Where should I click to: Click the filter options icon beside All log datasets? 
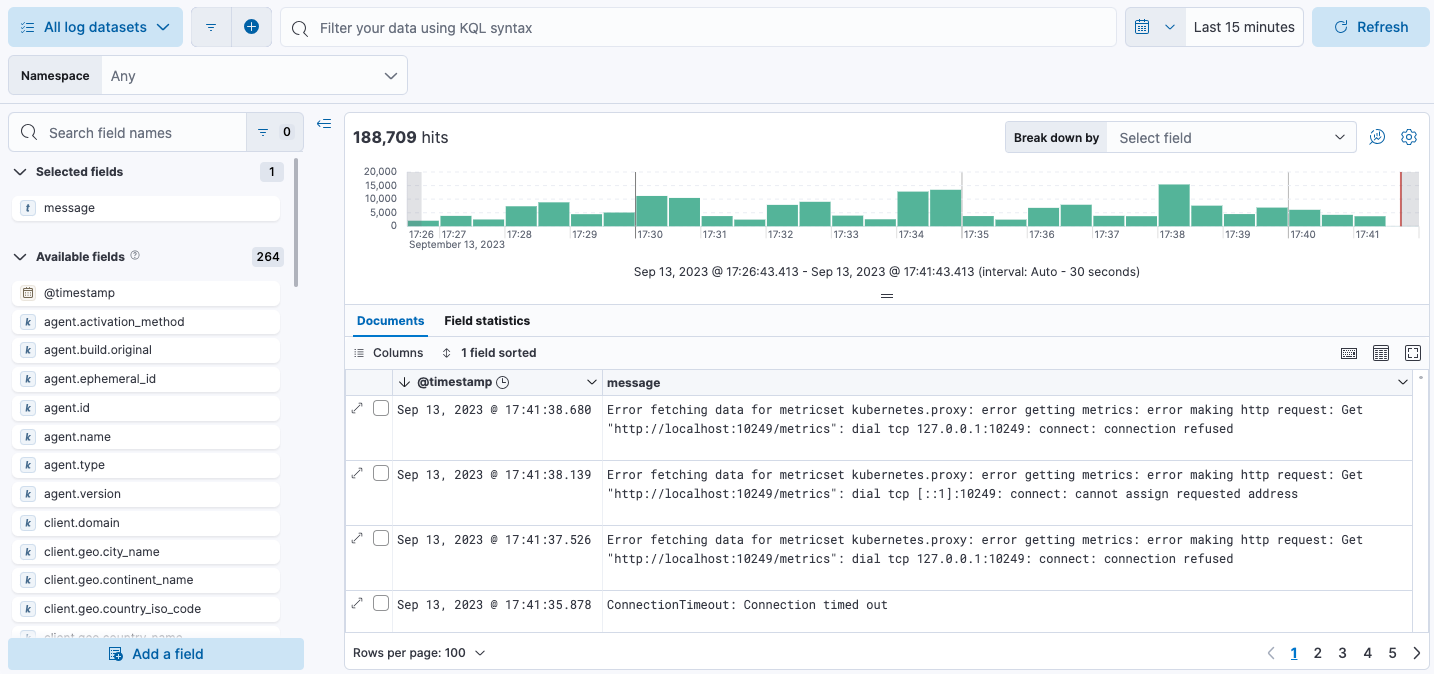tap(211, 27)
